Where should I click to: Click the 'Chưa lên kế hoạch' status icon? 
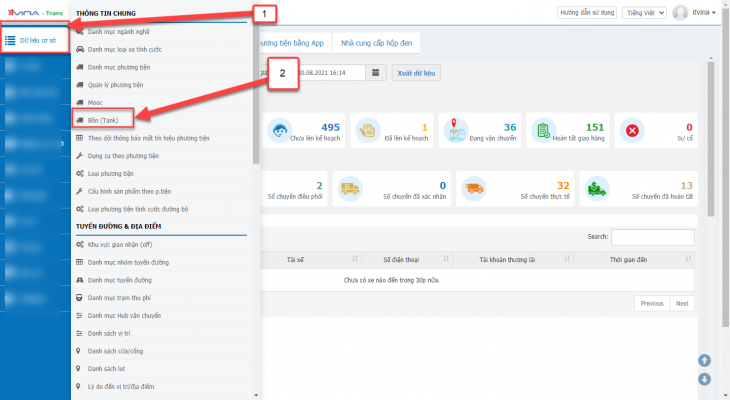click(x=280, y=130)
